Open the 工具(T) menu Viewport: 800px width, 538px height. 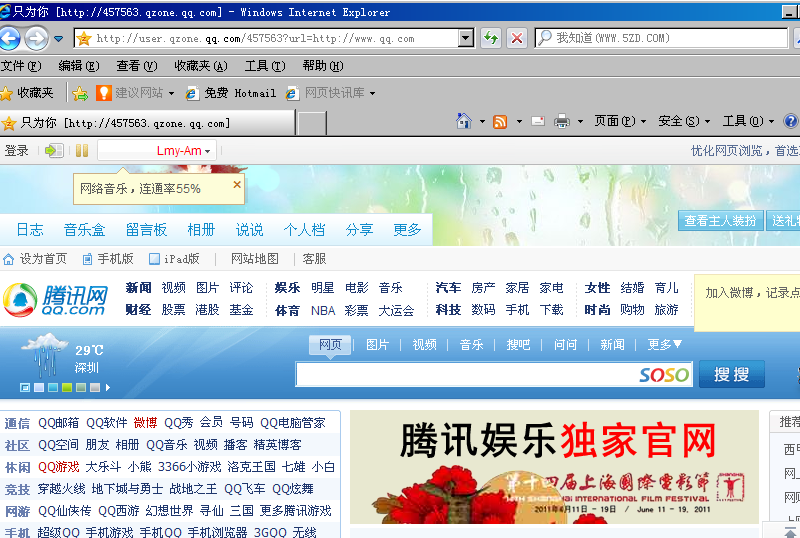pyautogui.click(x=265, y=66)
